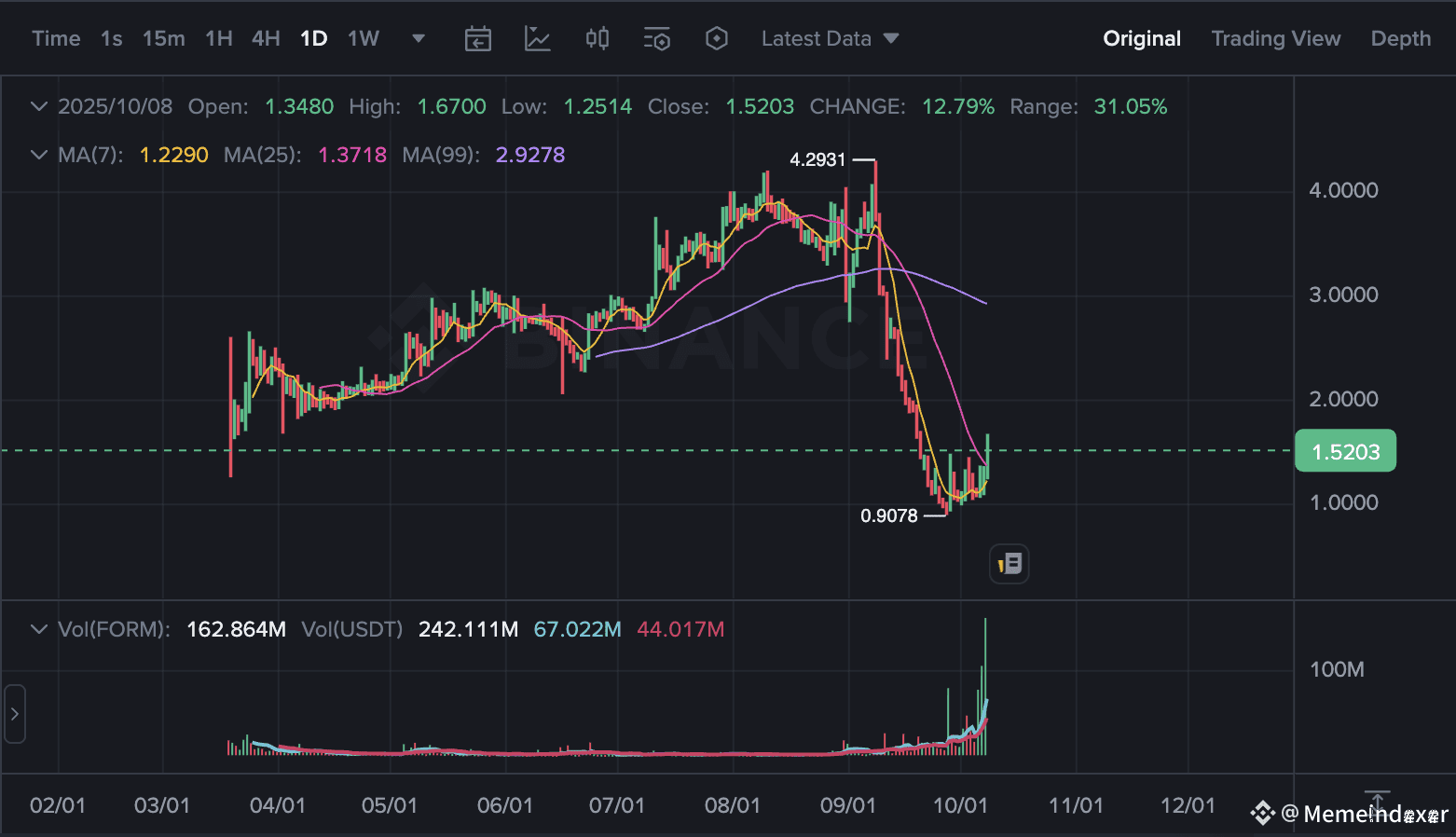
Task: Click the Vol(FORM) value 162.864M
Action: tap(237, 629)
